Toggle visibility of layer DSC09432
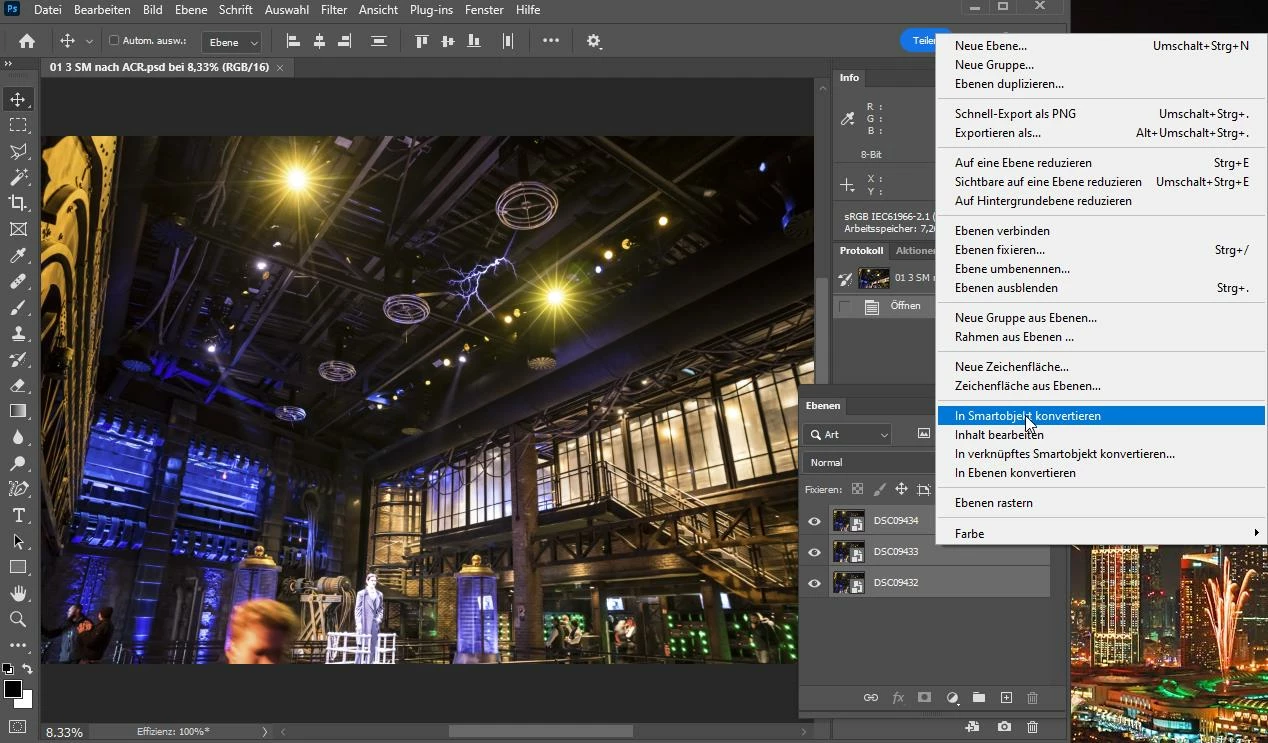The height and width of the screenshot is (743, 1268). [814, 583]
